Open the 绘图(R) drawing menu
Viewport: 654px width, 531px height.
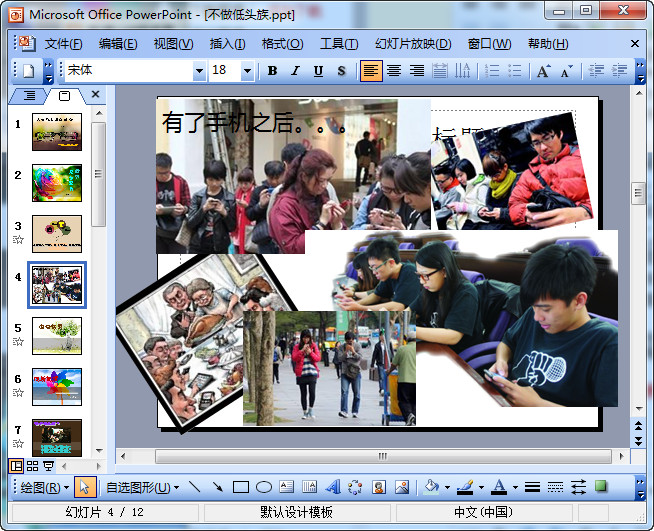45,487
